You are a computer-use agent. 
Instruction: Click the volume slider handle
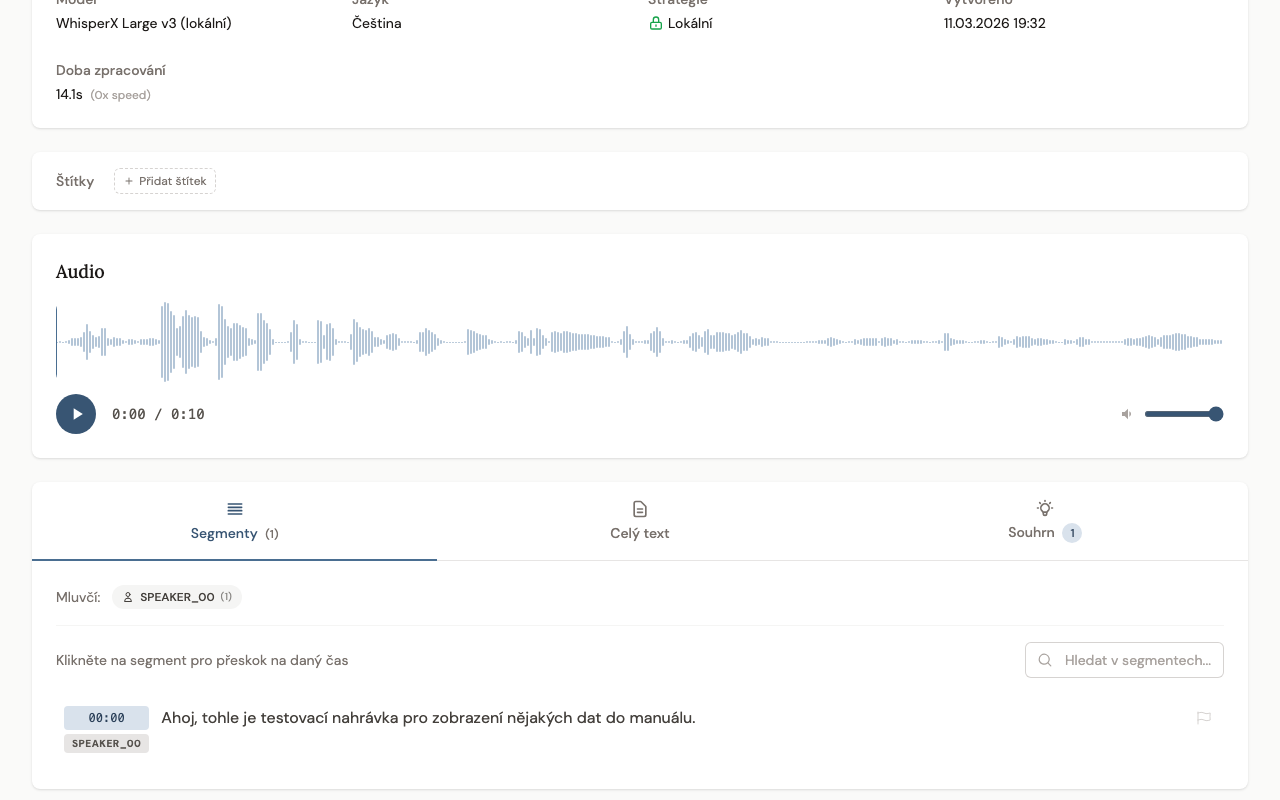(x=1216, y=414)
